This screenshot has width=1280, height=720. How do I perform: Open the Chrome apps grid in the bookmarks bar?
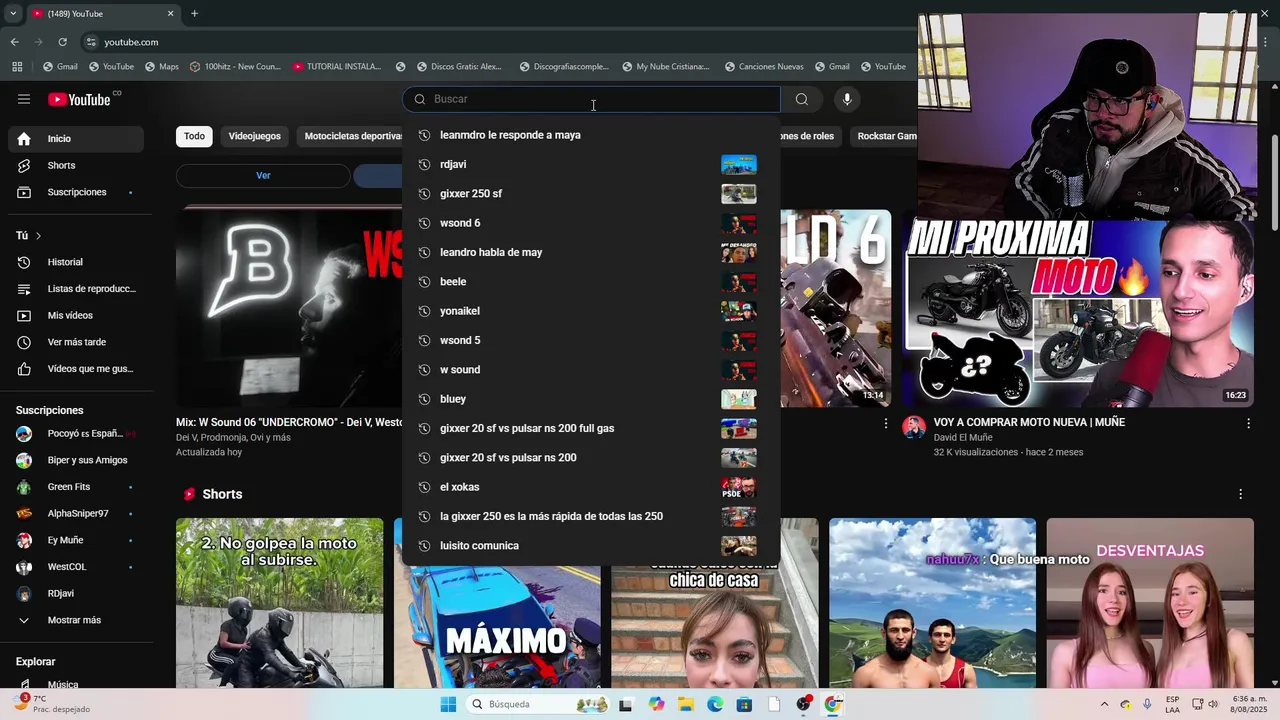pyautogui.click(x=17, y=67)
